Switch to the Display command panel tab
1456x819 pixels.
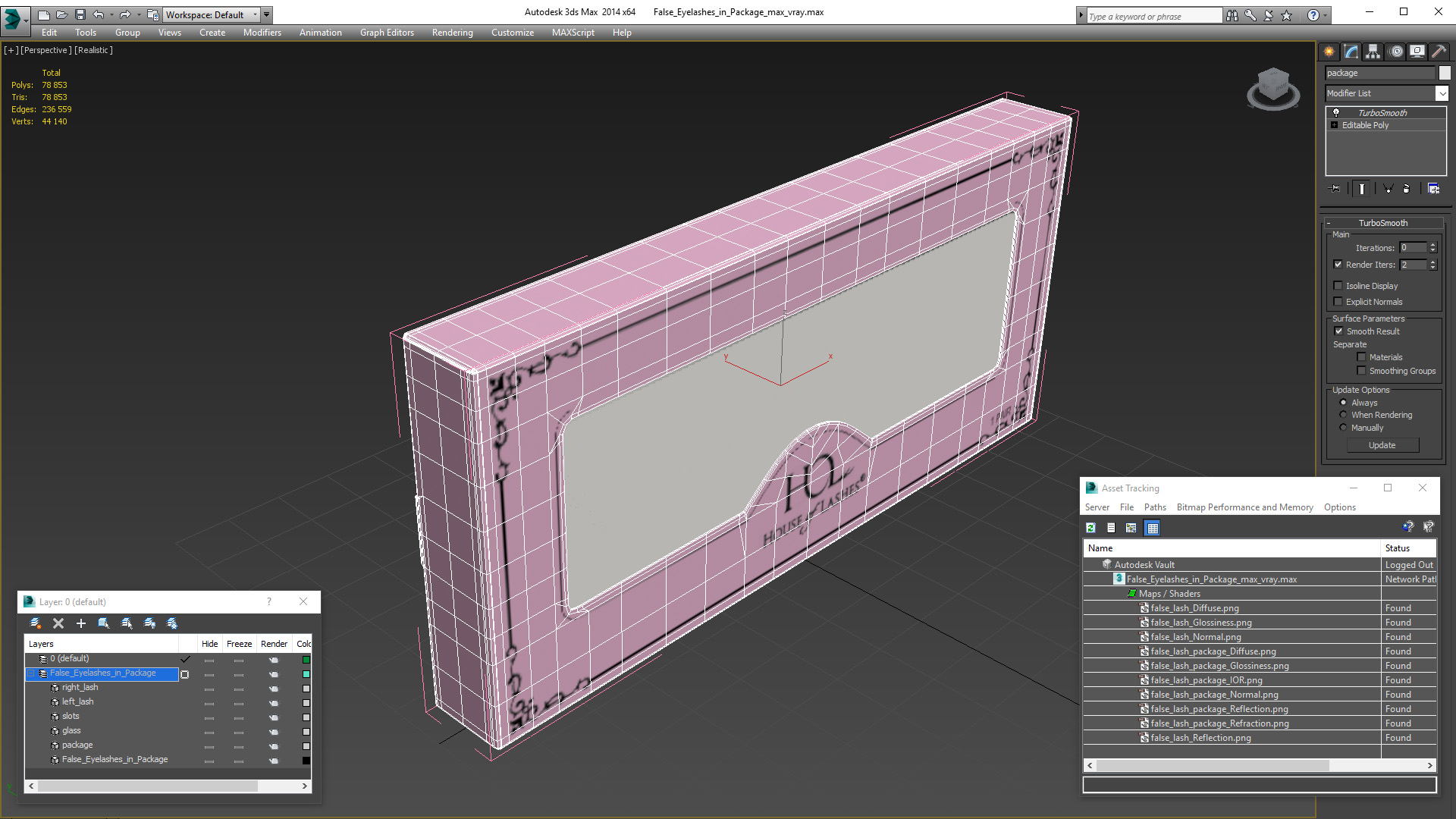[1417, 52]
